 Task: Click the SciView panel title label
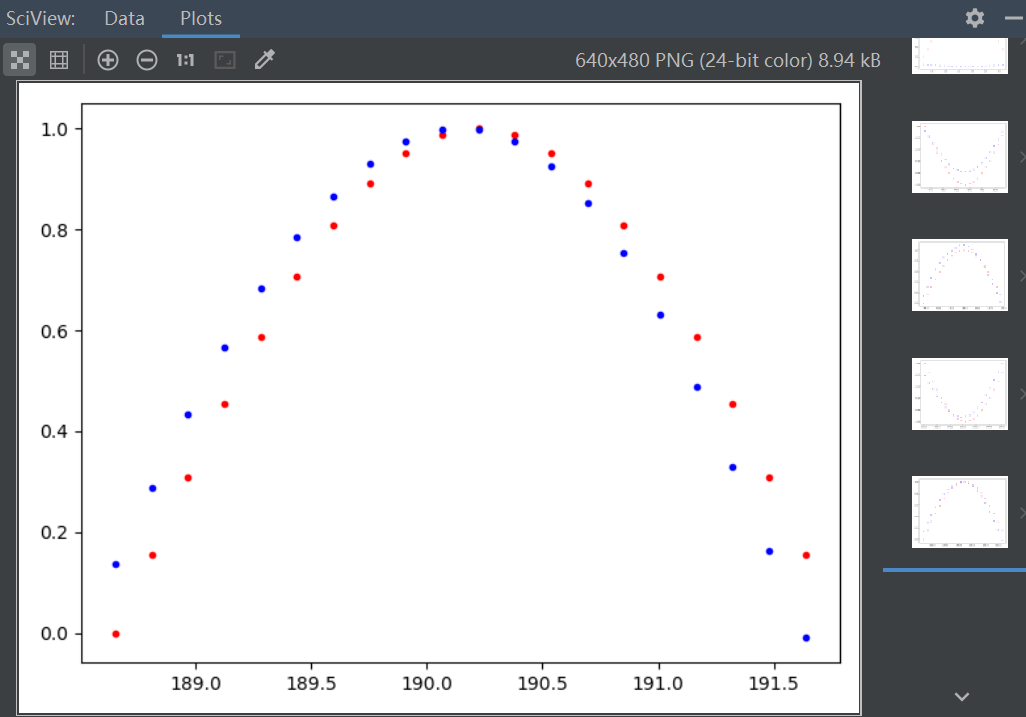pyautogui.click(x=41, y=18)
